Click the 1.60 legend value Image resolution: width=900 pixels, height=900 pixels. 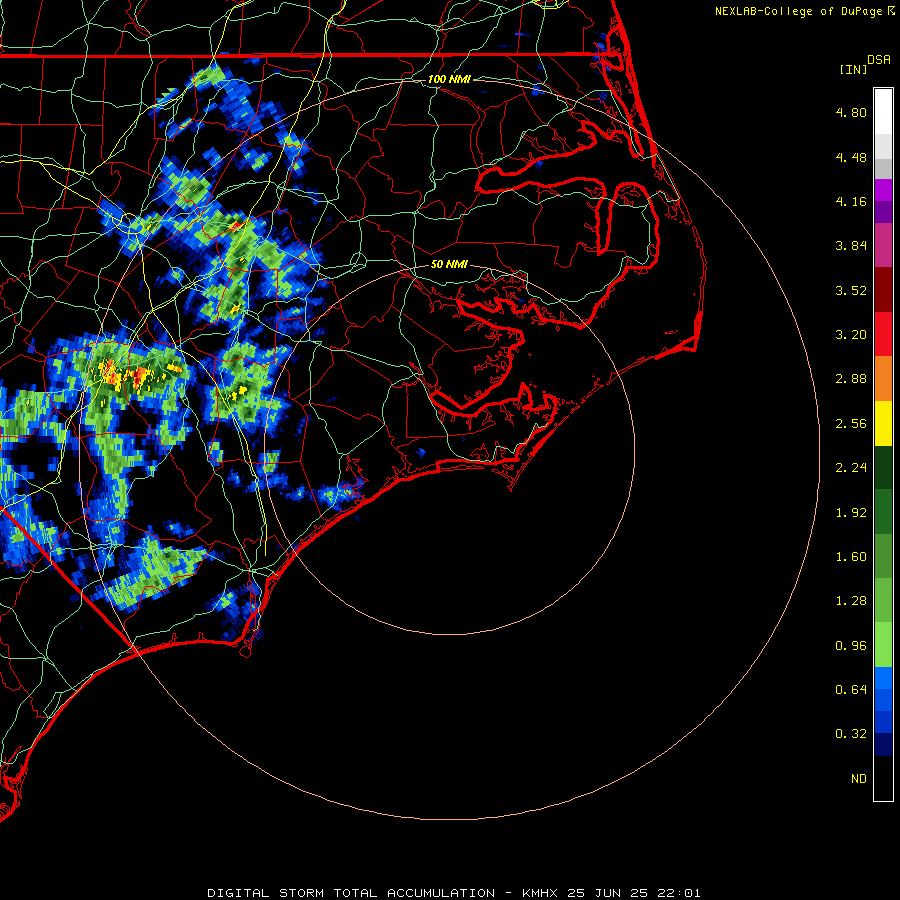851,556
